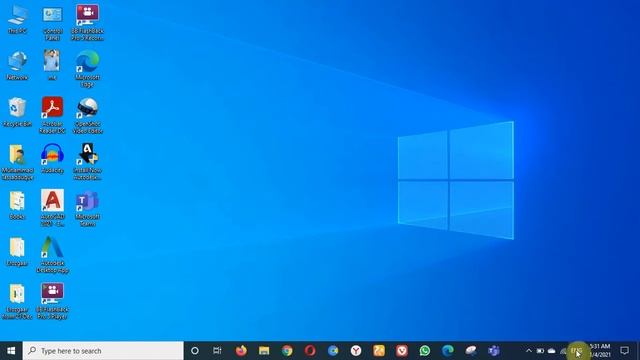Open Task View on the taskbar
This screenshot has height=360, width=640.
[217, 351]
